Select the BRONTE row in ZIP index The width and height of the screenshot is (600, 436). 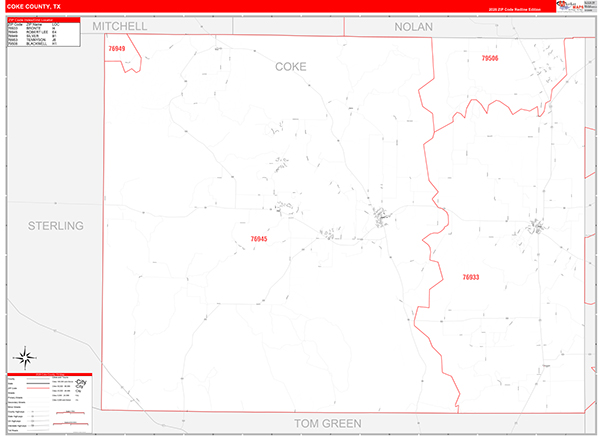[33, 28]
